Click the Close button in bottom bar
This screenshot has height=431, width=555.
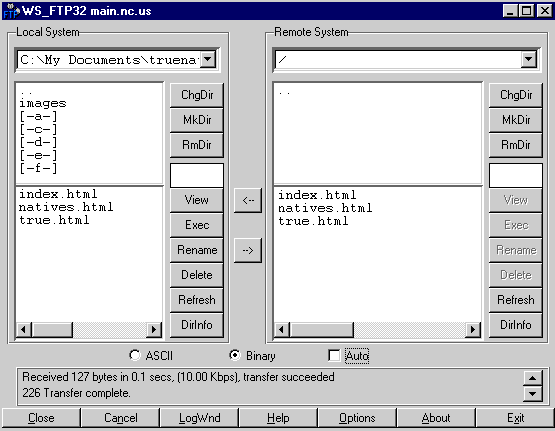(41, 418)
